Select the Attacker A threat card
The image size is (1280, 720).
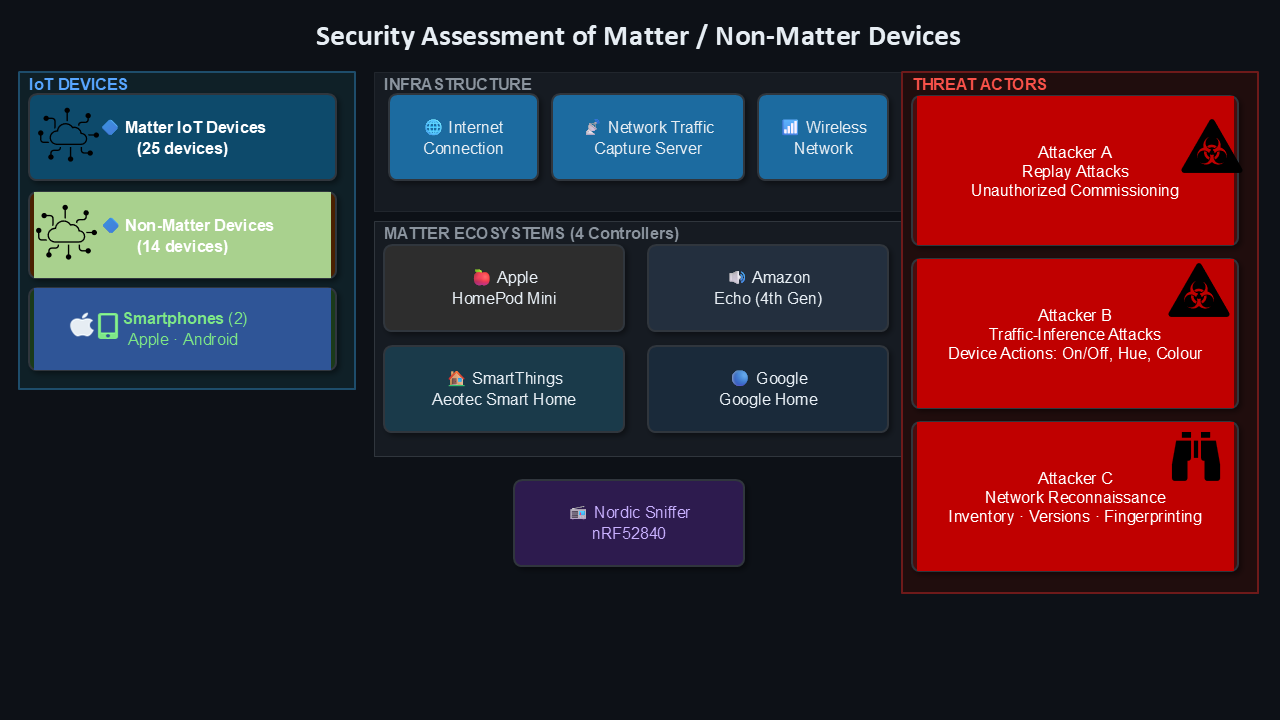click(x=1075, y=171)
